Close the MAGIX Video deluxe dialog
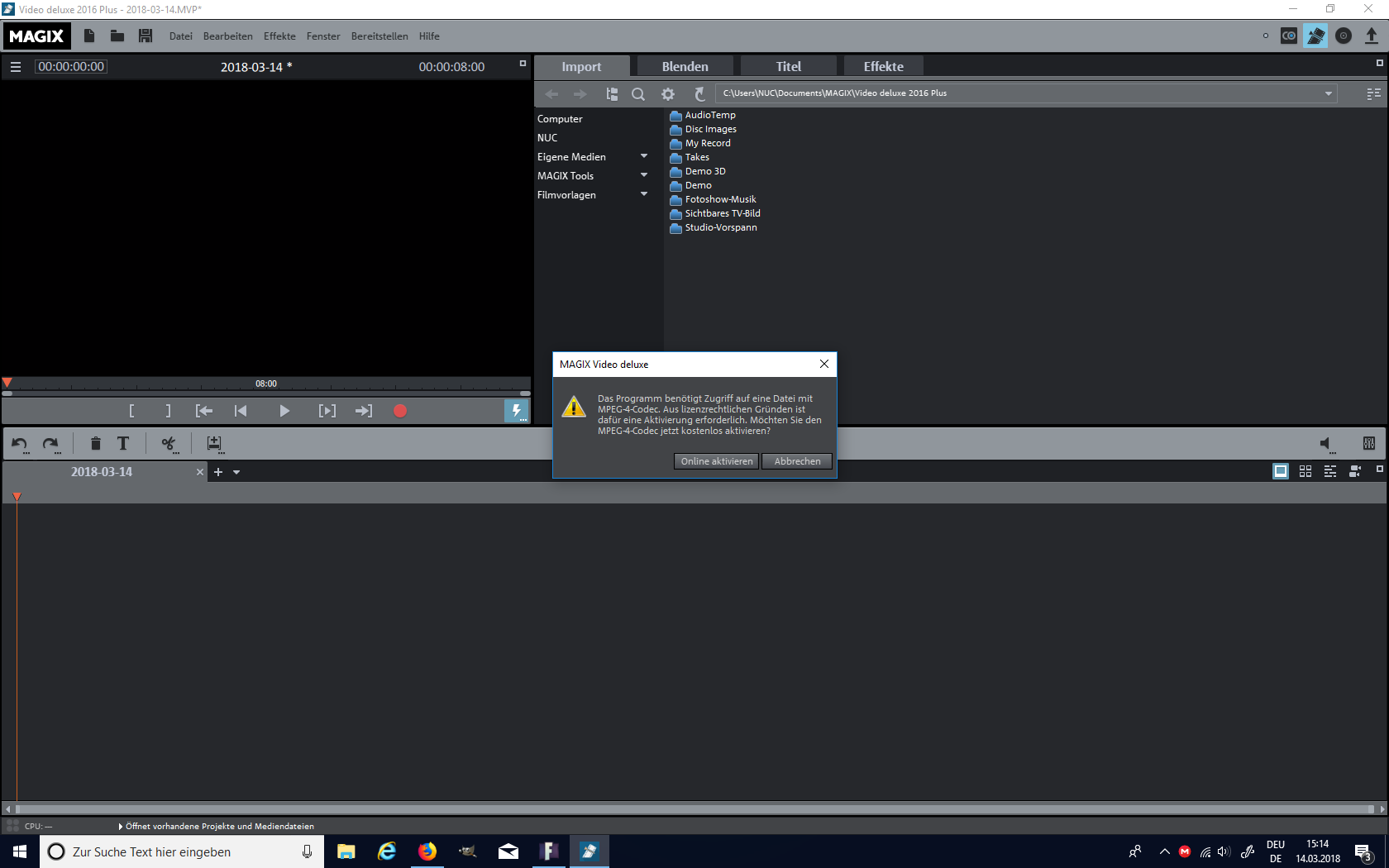This screenshot has width=1389, height=868. click(x=823, y=364)
